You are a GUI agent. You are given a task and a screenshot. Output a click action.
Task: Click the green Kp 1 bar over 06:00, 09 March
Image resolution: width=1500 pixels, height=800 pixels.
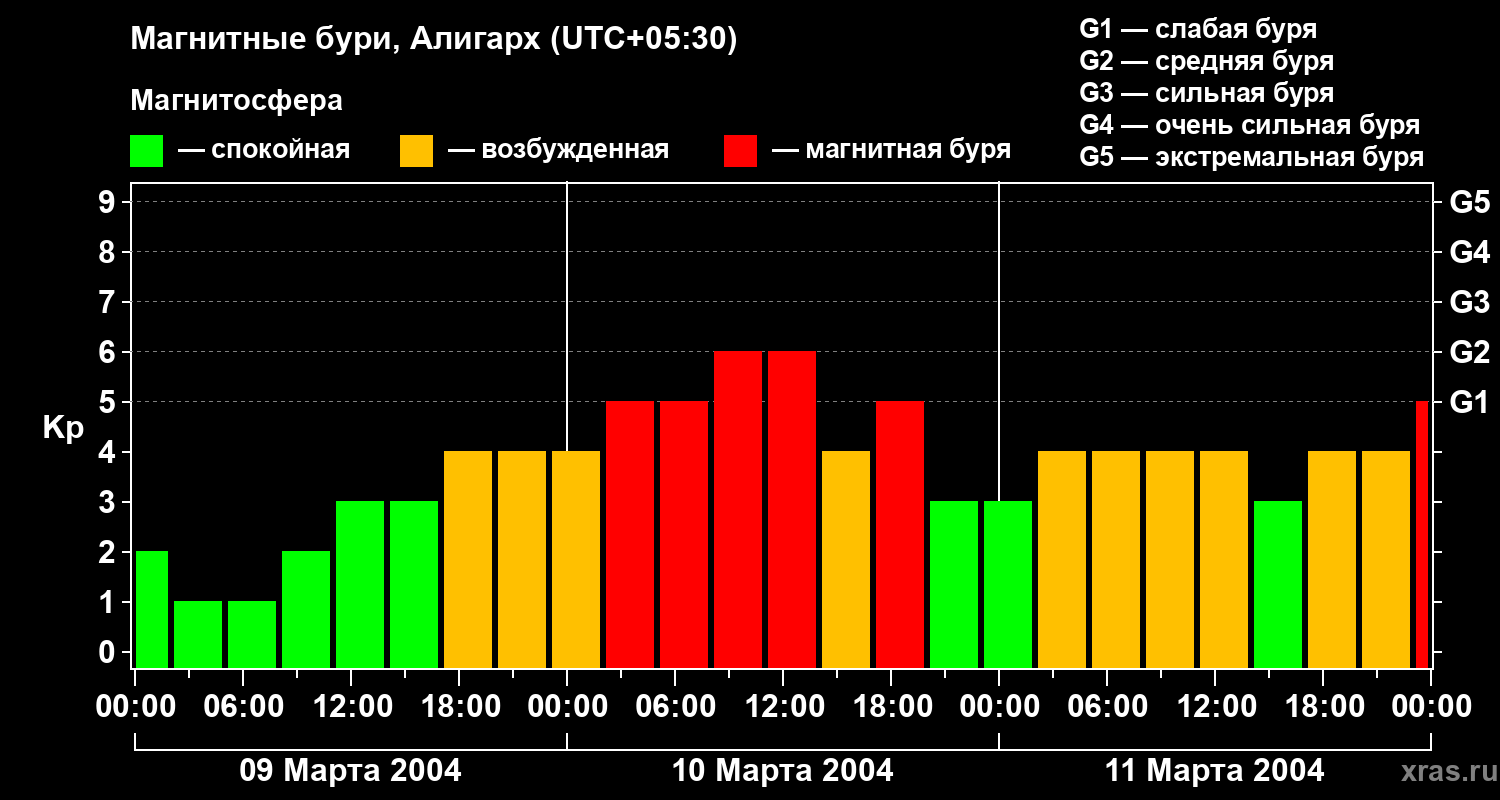[252, 634]
